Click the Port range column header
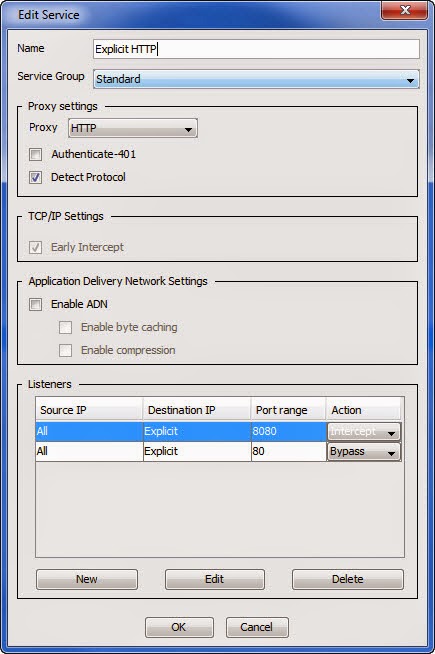This screenshot has height=654, width=435. click(x=288, y=410)
